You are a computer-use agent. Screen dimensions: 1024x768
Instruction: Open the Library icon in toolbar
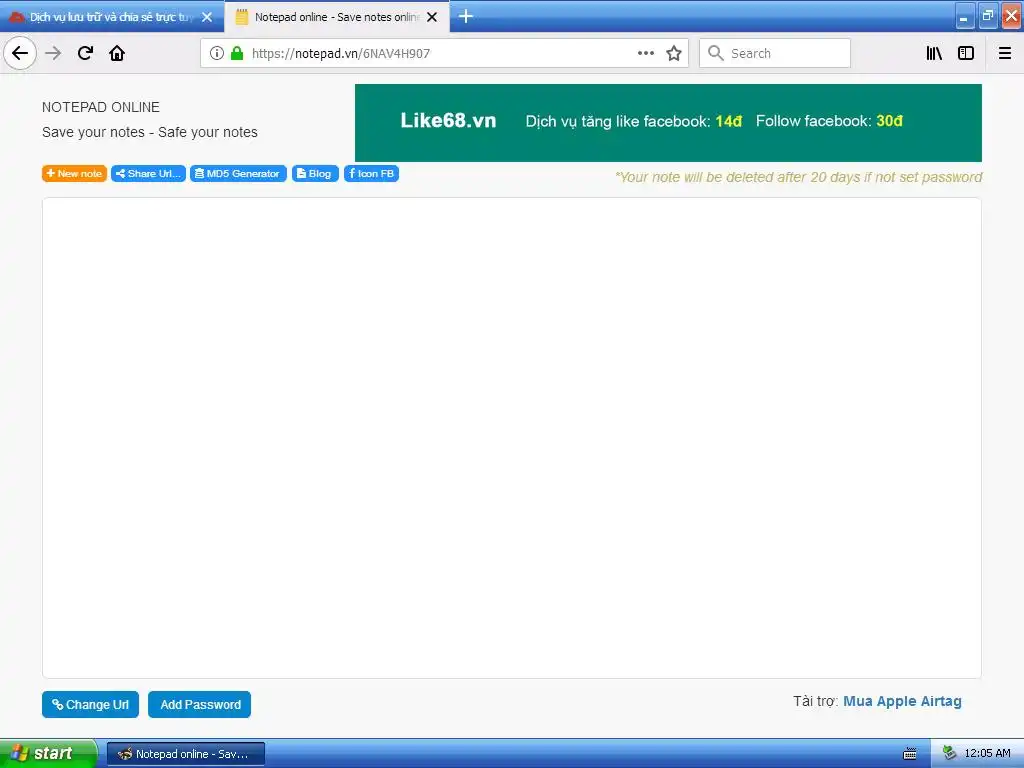pyautogui.click(x=934, y=53)
